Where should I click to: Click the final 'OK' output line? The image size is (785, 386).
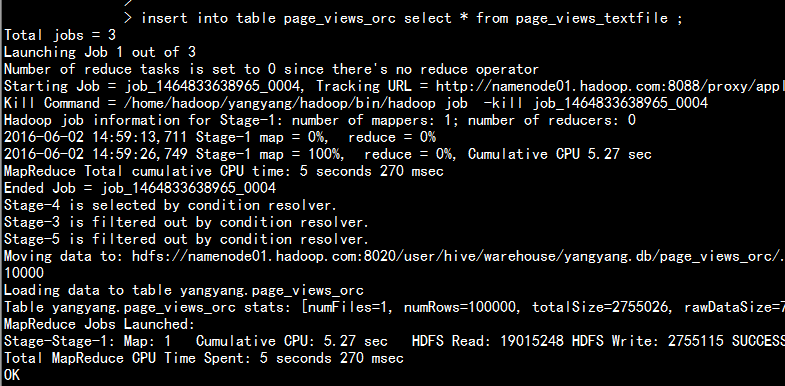(x=12, y=375)
